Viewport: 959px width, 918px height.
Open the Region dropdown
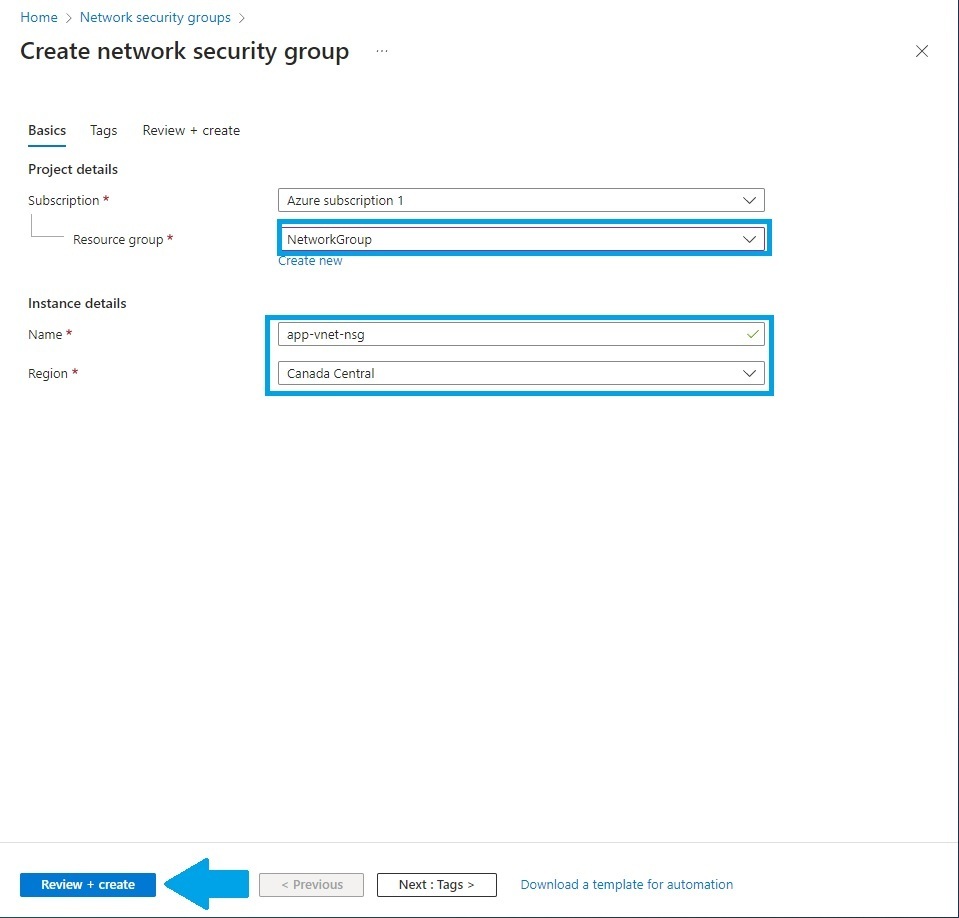point(520,373)
